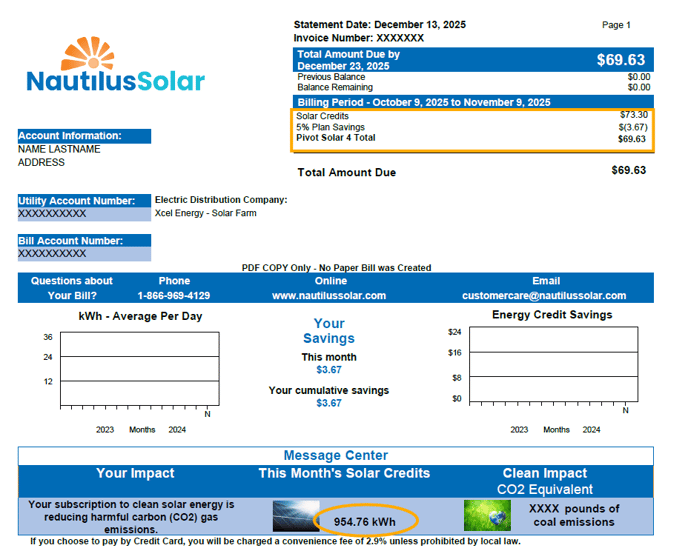Click the Invoice Number text
This screenshot has height=548, width=688.
point(358,38)
